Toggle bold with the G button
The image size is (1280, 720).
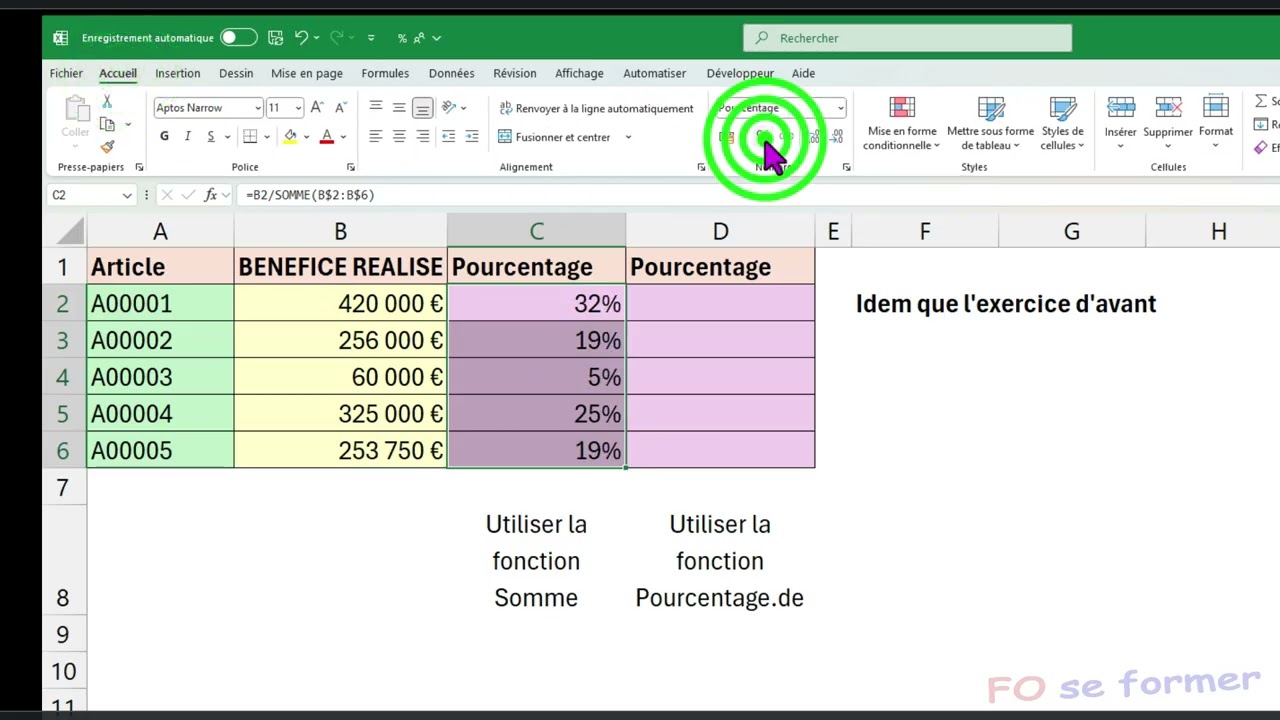pyautogui.click(x=164, y=137)
